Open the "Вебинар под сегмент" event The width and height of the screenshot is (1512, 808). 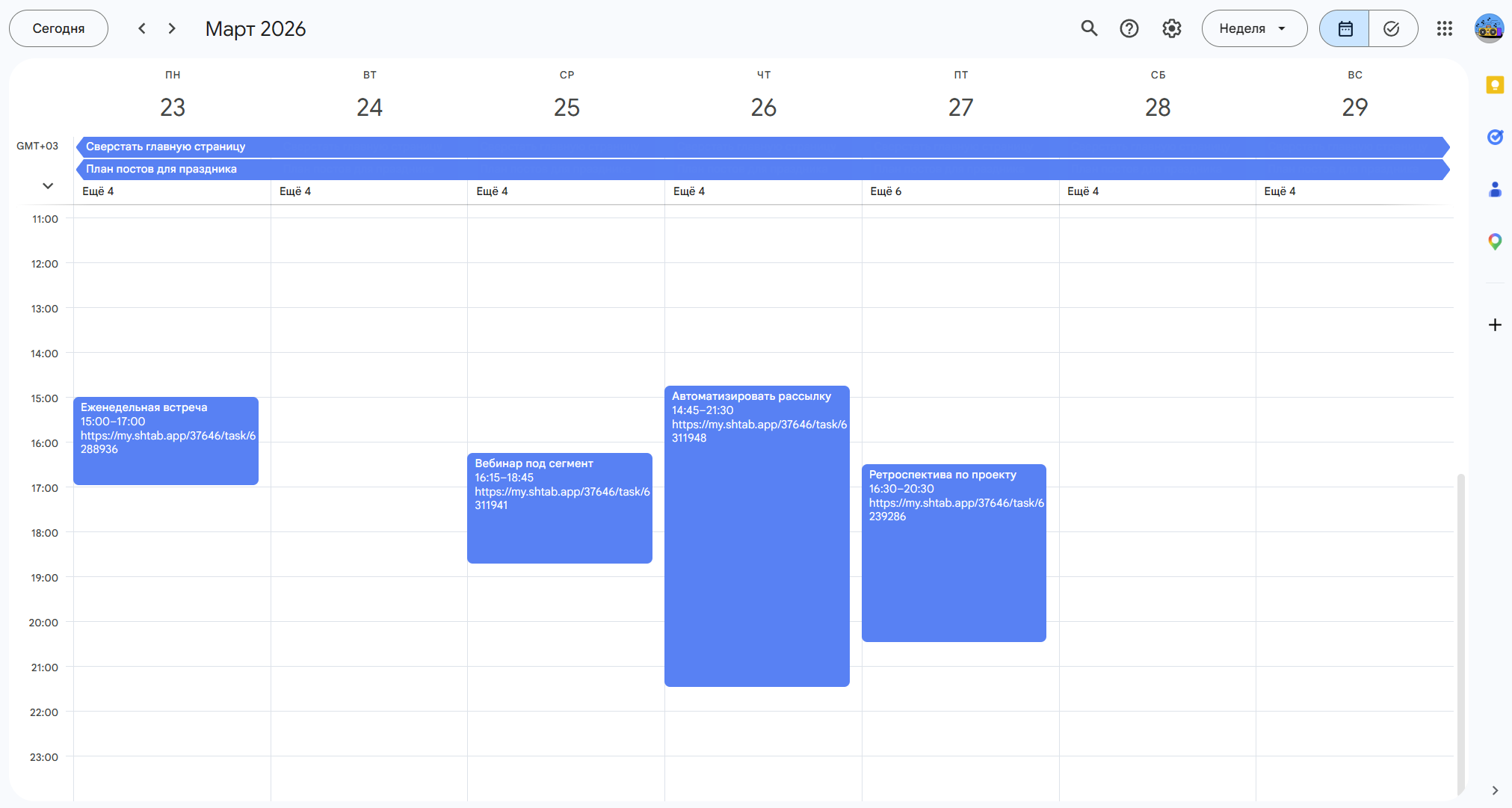[x=559, y=508]
